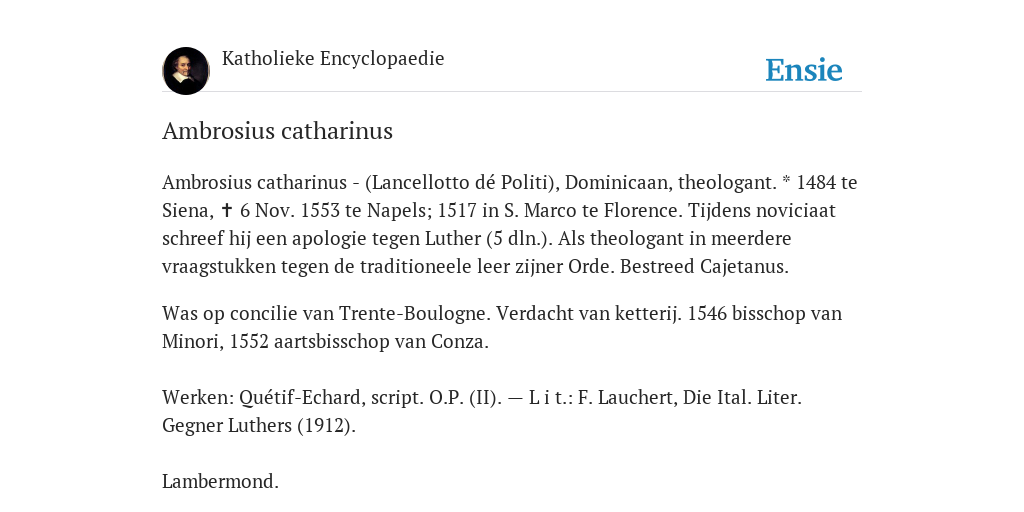
Task: Open the Katholieke Encyclopaedie source link
Action: point(333,59)
